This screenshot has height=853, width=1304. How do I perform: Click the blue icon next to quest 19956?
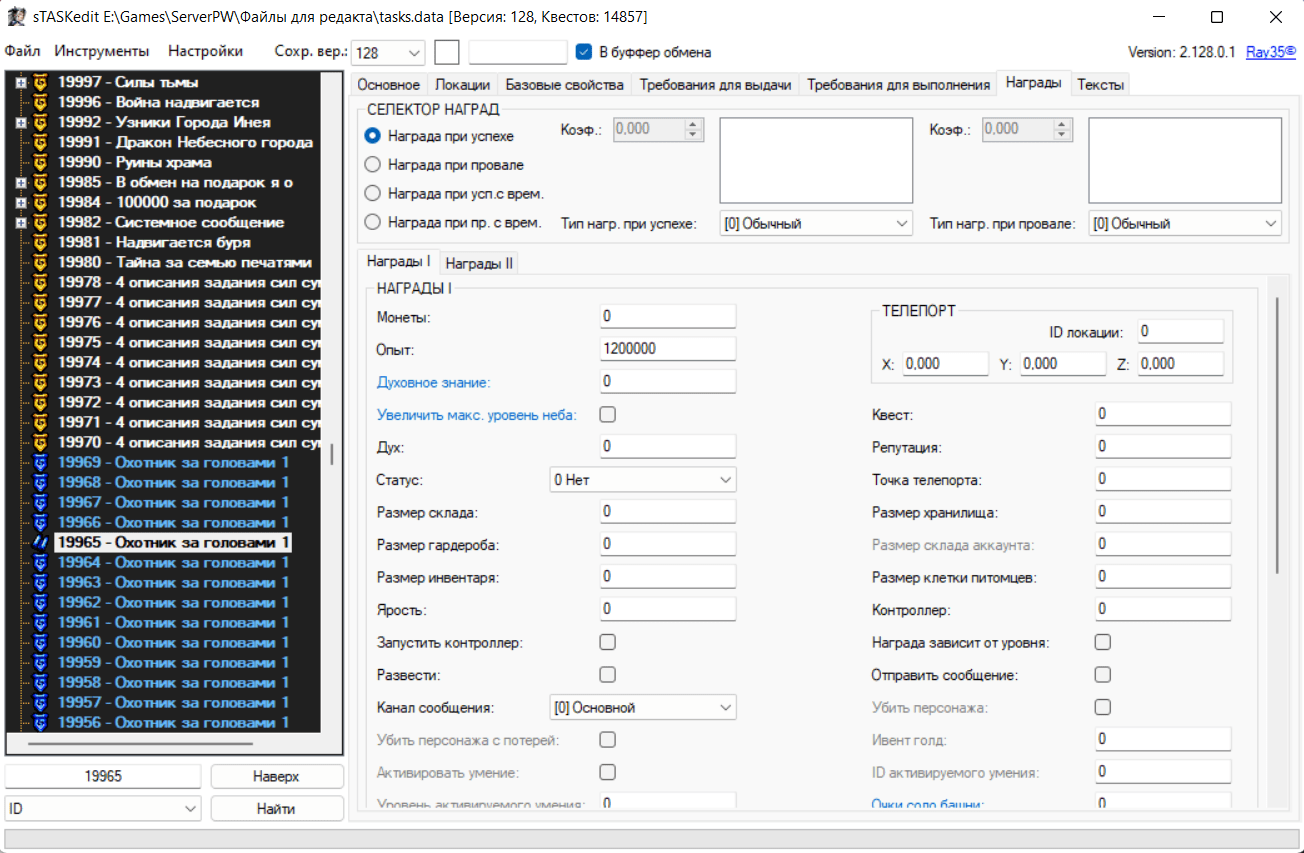[41, 722]
